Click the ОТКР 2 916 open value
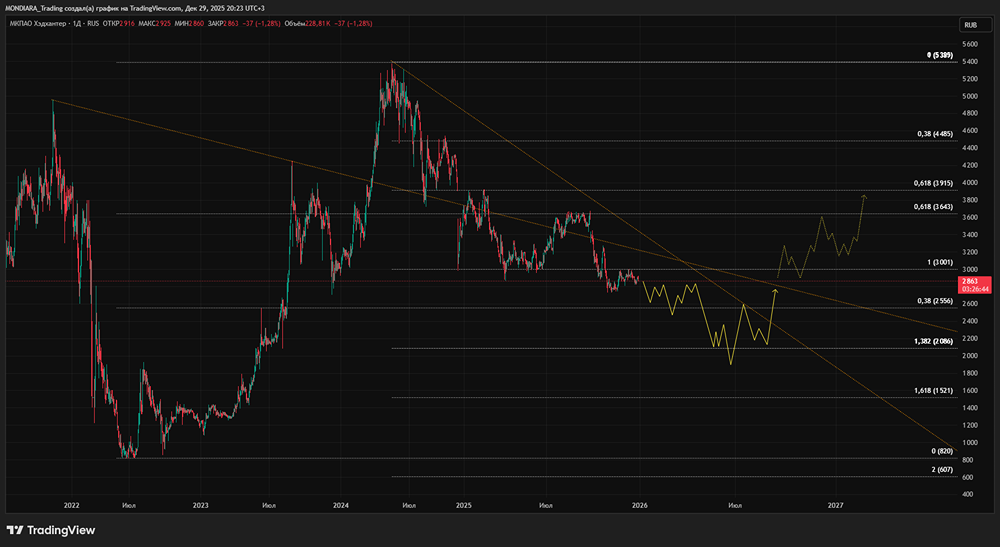This screenshot has width=1000, height=547. 119,24
